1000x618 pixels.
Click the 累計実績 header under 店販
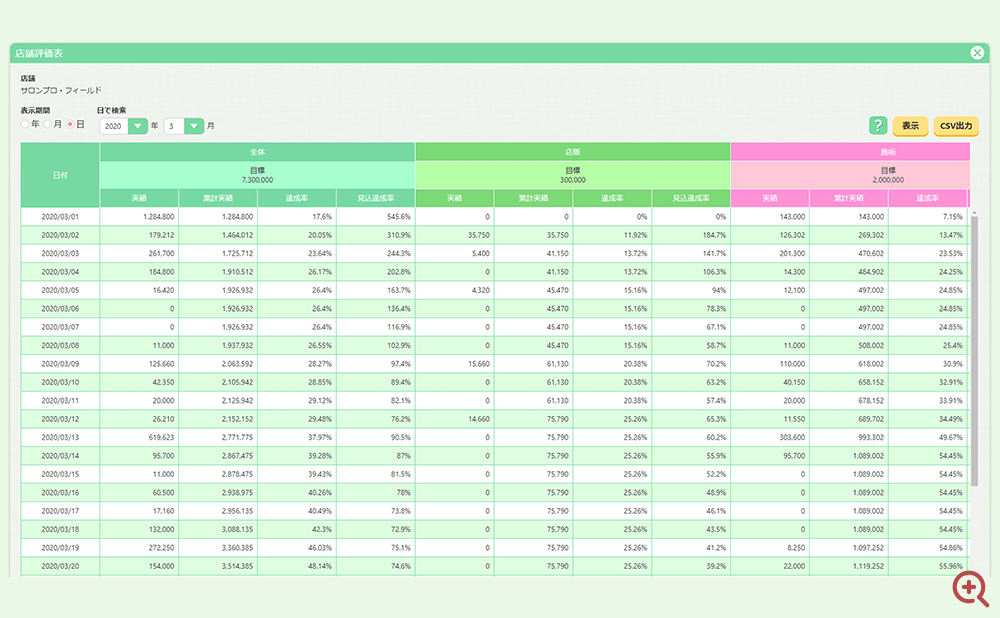[533, 198]
